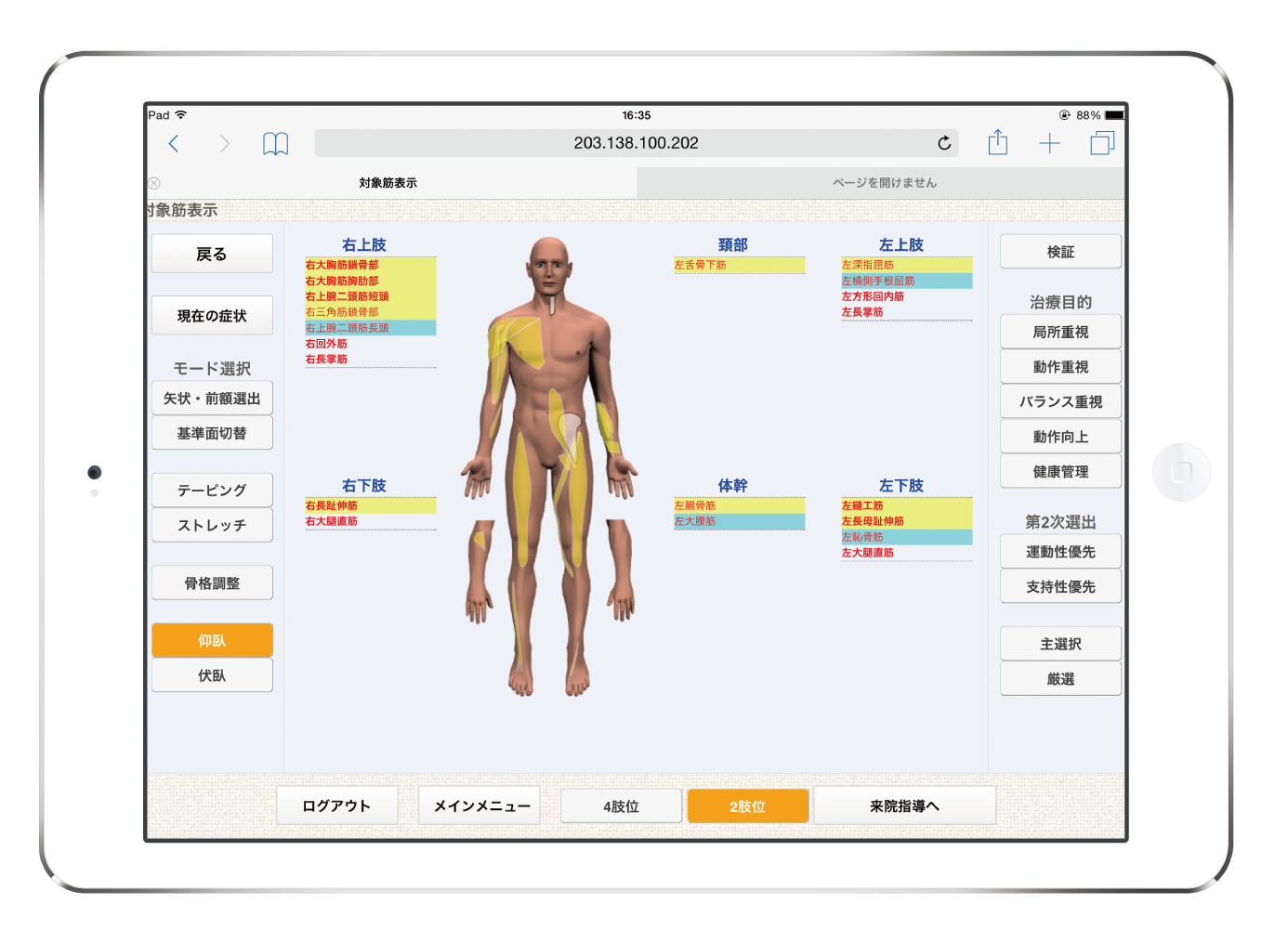
Task: Close the 対象筋表示 tab
Action: pos(154,183)
